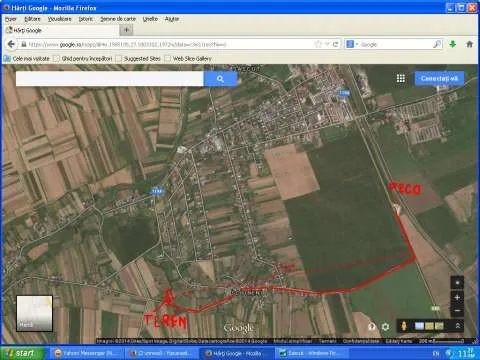Open the Unelte menu
The width and height of the screenshot is (480, 360).
click(x=150, y=19)
